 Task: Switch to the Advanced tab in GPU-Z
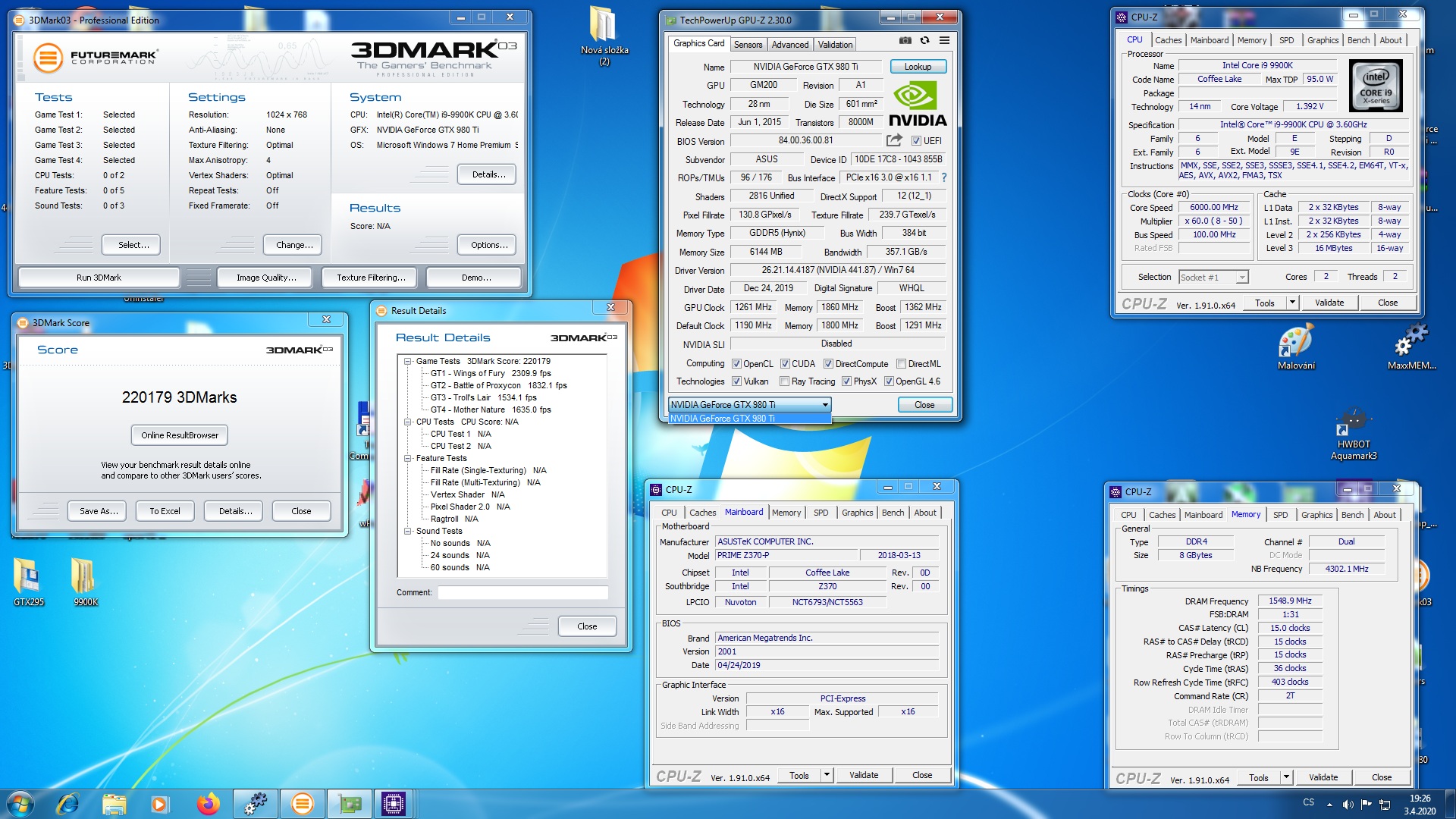(x=790, y=45)
